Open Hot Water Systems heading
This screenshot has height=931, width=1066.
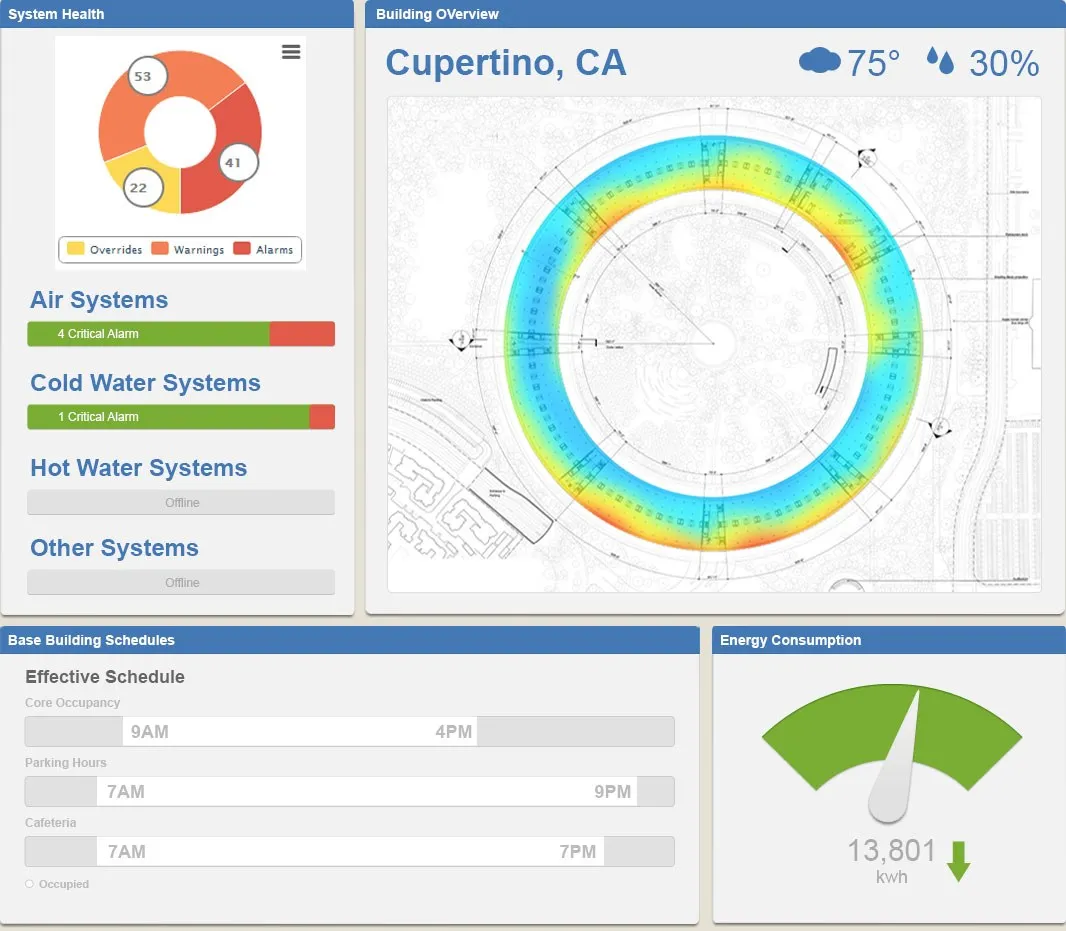[139, 468]
